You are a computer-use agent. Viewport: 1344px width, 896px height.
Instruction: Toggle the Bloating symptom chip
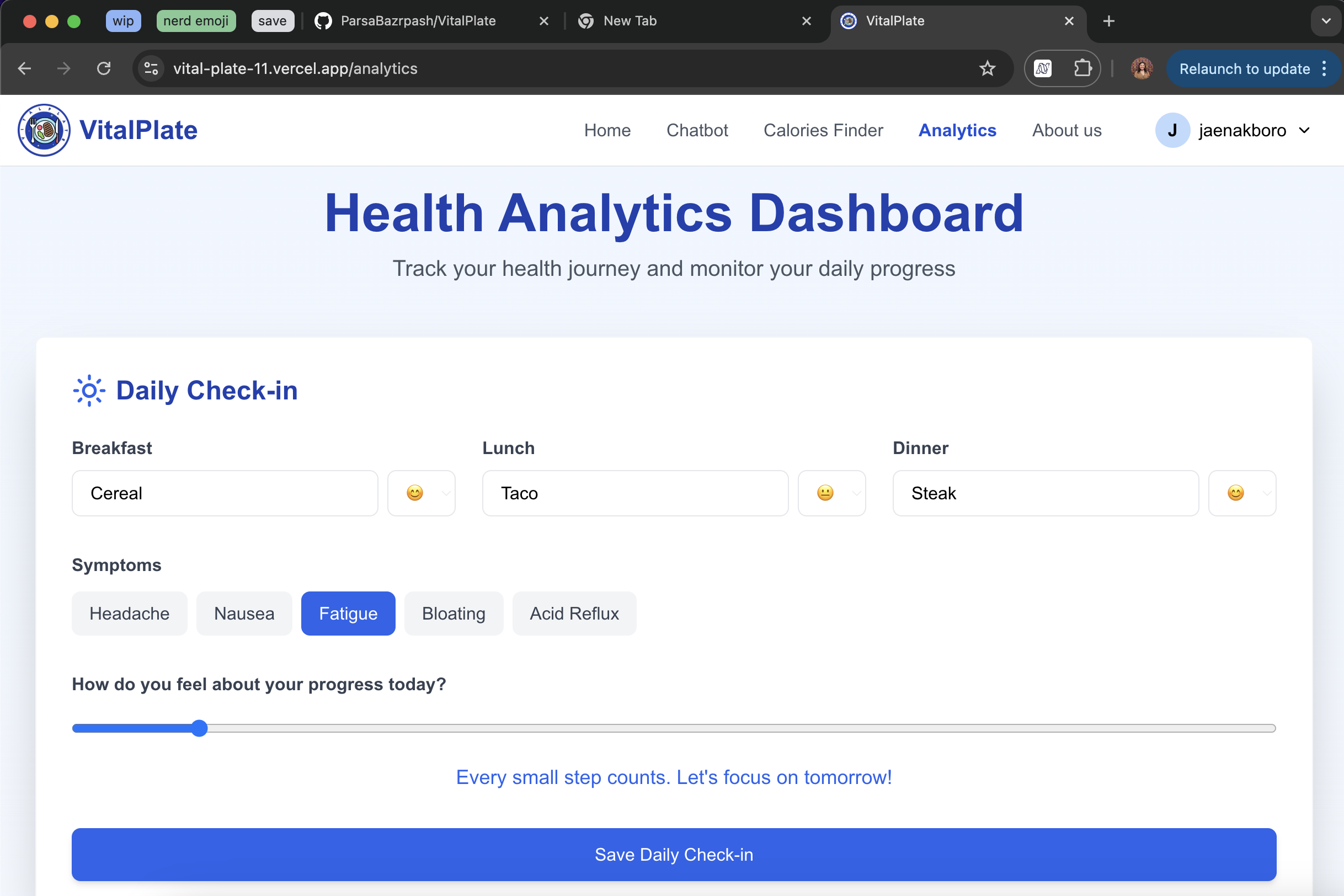(453, 613)
